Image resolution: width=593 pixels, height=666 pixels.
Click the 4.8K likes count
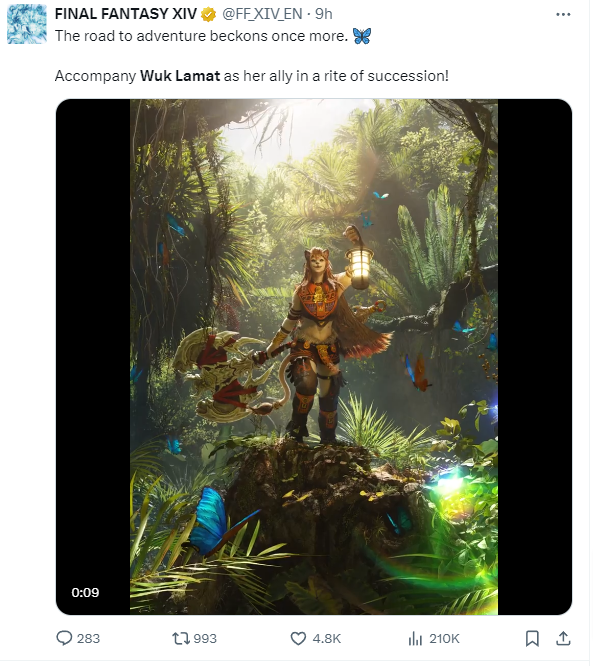tap(327, 638)
